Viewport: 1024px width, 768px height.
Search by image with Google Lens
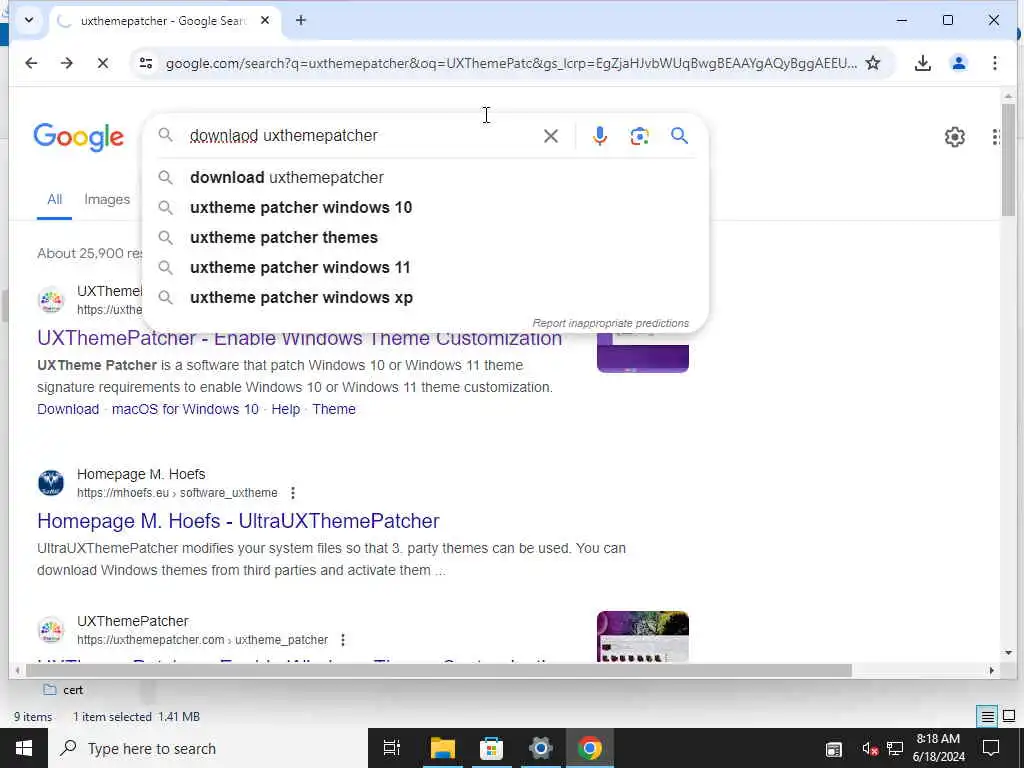(639, 136)
